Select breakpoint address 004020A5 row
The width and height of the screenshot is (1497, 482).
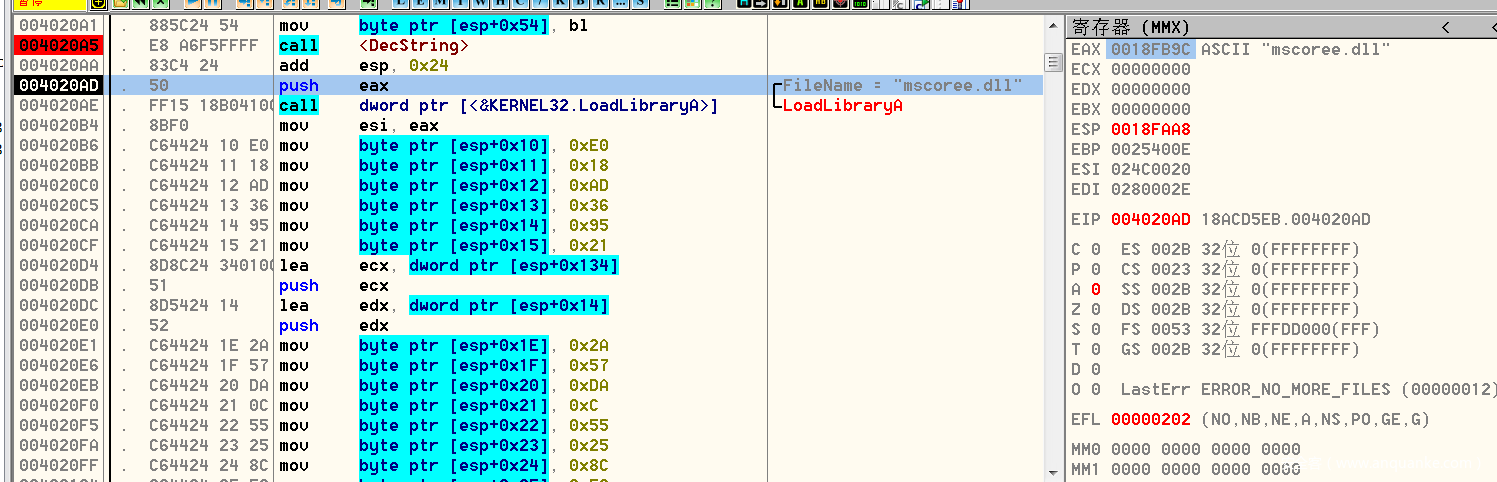[57, 46]
